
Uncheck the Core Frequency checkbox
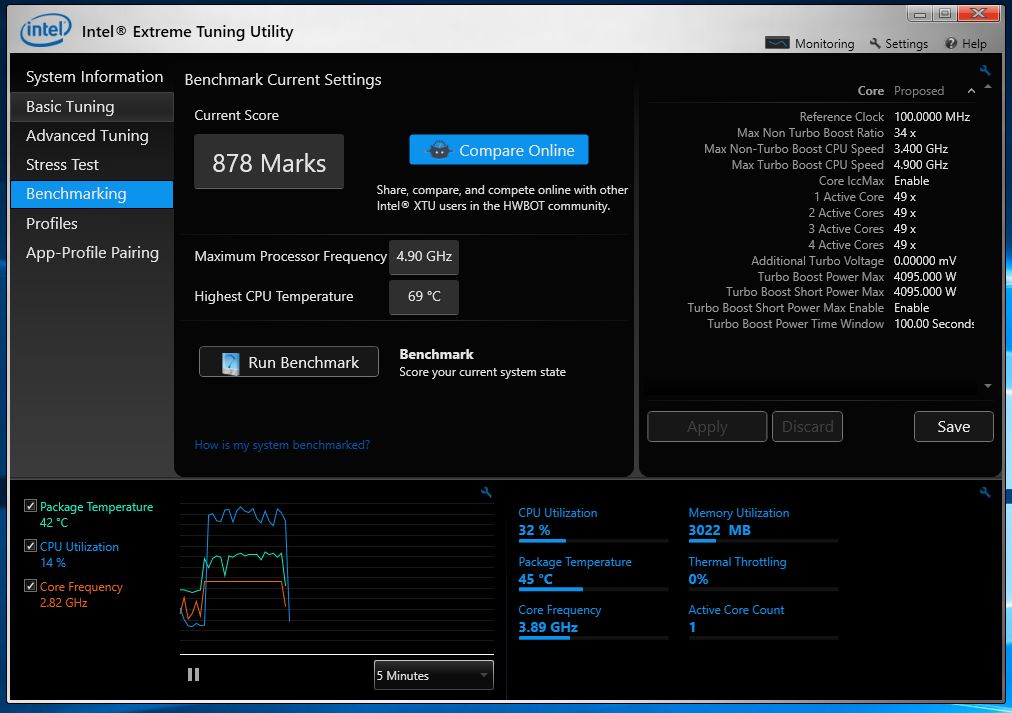tap(30, 586)
